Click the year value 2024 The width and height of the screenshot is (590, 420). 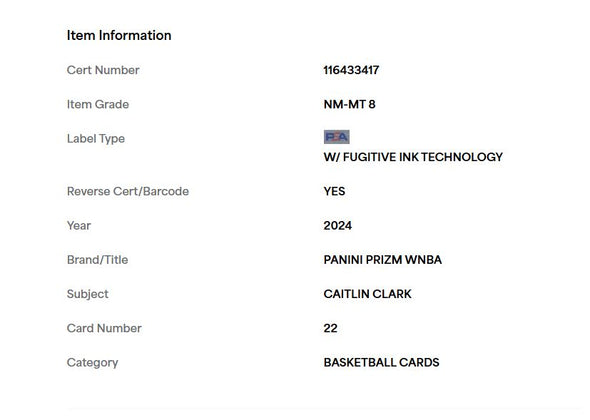tap(338, 225)
